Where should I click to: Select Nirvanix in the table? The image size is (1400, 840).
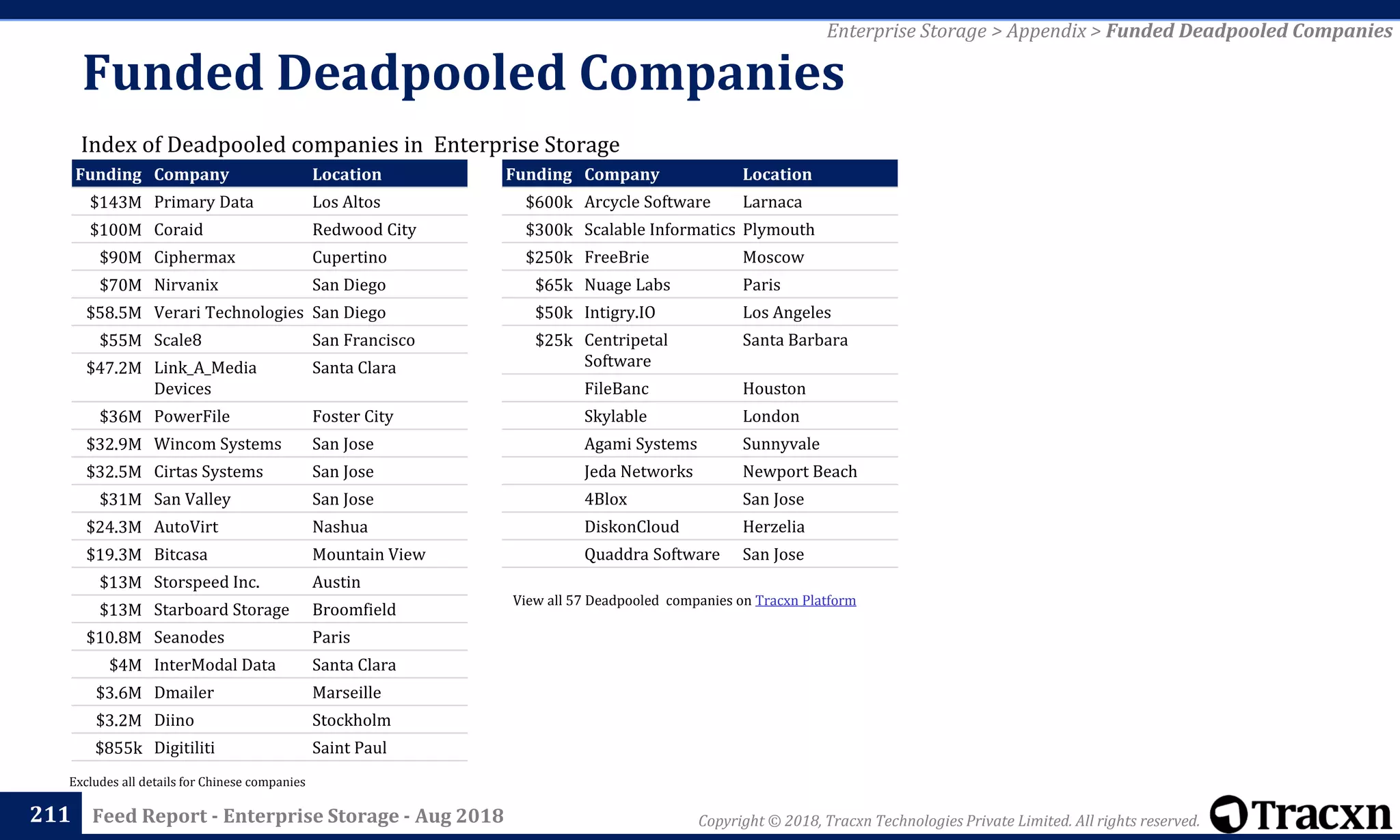[x=186, y=285]
